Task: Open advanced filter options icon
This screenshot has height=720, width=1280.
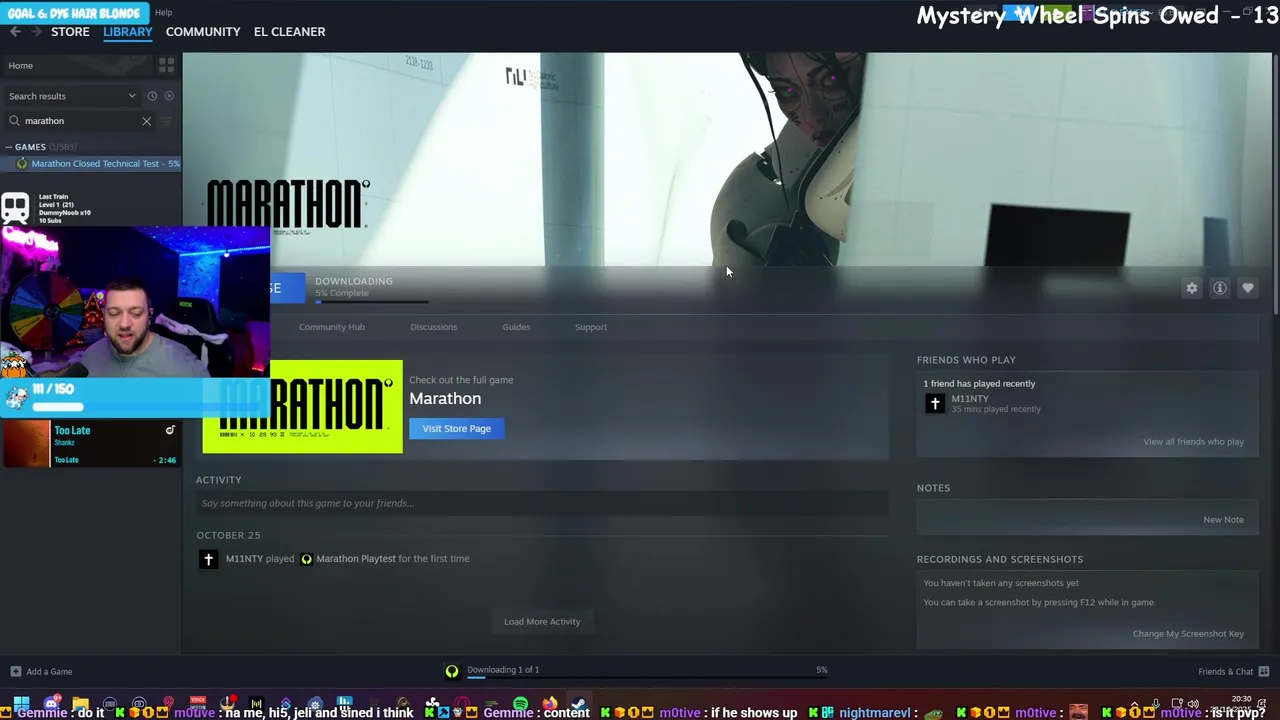Action: (166, 121)
